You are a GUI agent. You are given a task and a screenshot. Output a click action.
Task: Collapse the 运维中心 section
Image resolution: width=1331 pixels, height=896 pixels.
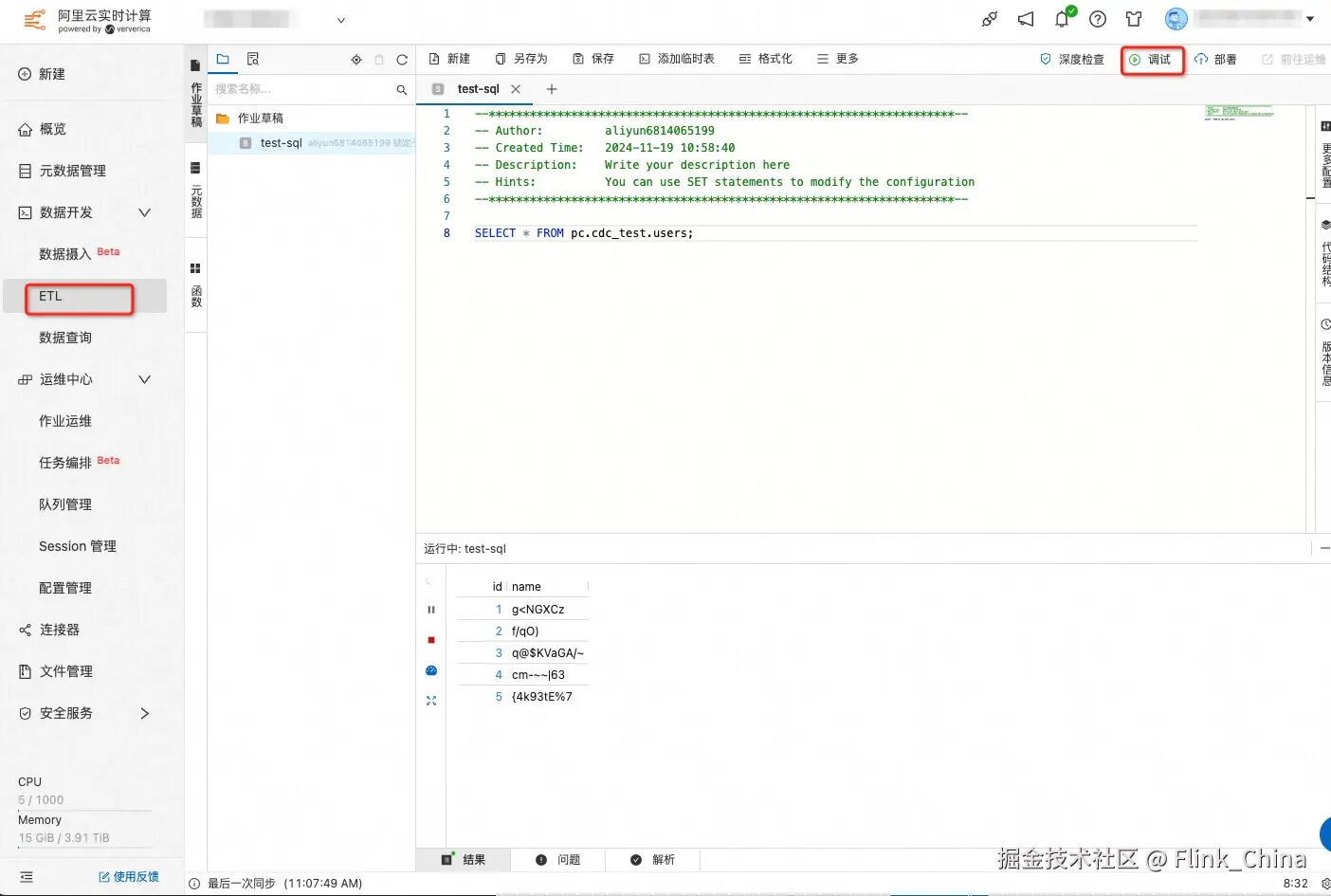coord(144,379)
